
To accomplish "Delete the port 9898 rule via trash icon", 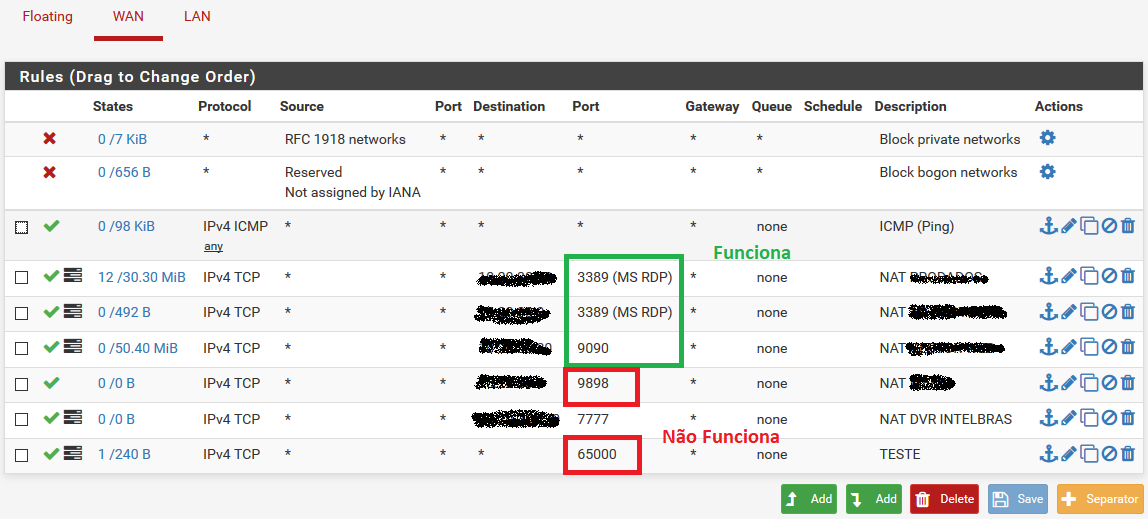I will pyautogui.click(x=1127, y=383).
